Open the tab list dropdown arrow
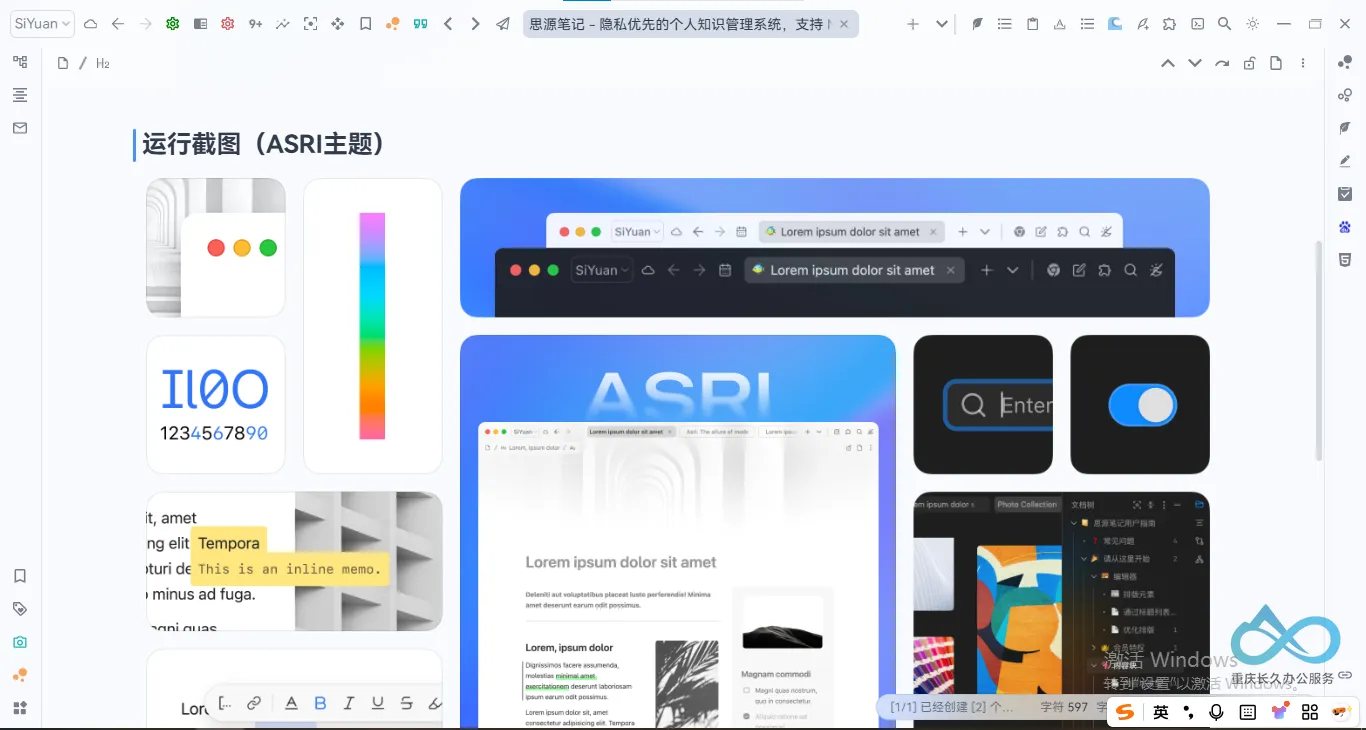 point(941,24)
